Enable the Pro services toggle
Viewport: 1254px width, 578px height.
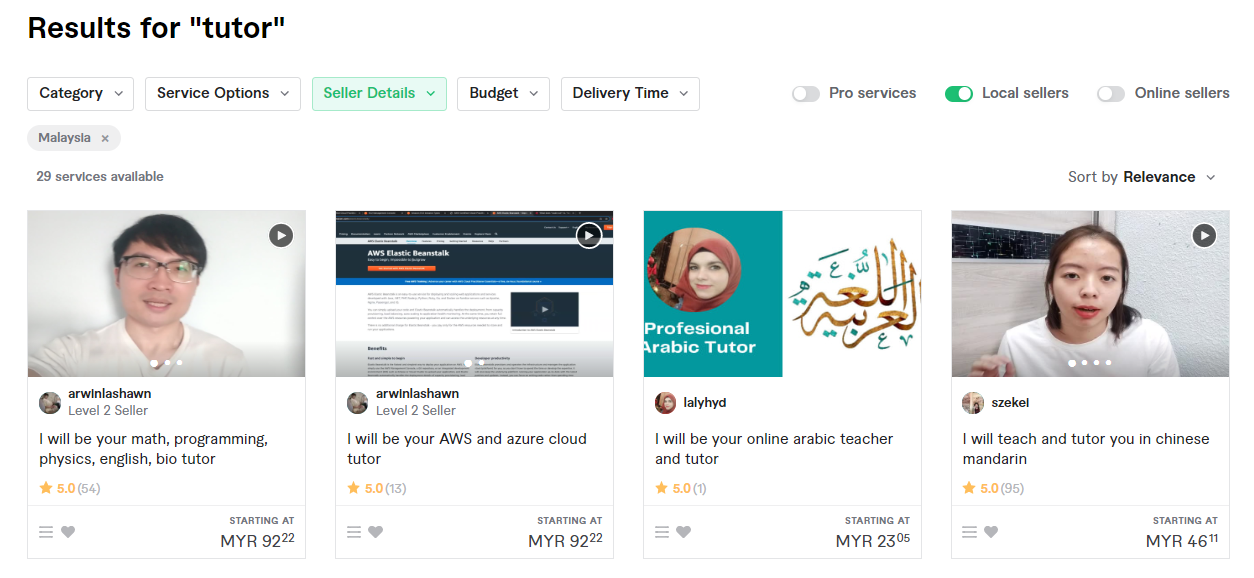pos(806,94)
